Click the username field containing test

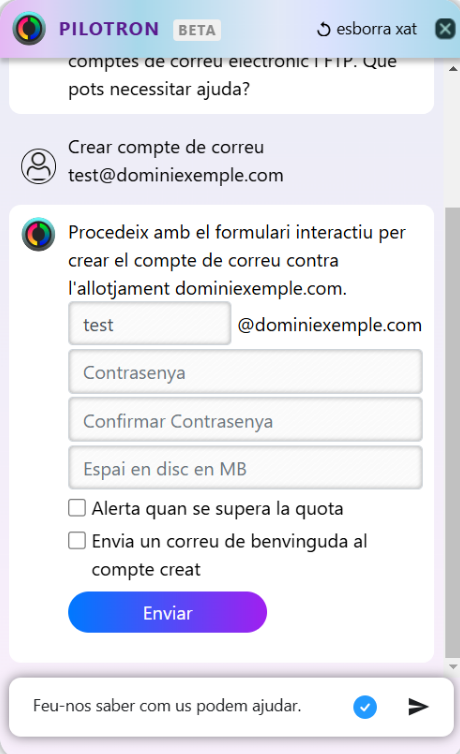pos(149,324)
